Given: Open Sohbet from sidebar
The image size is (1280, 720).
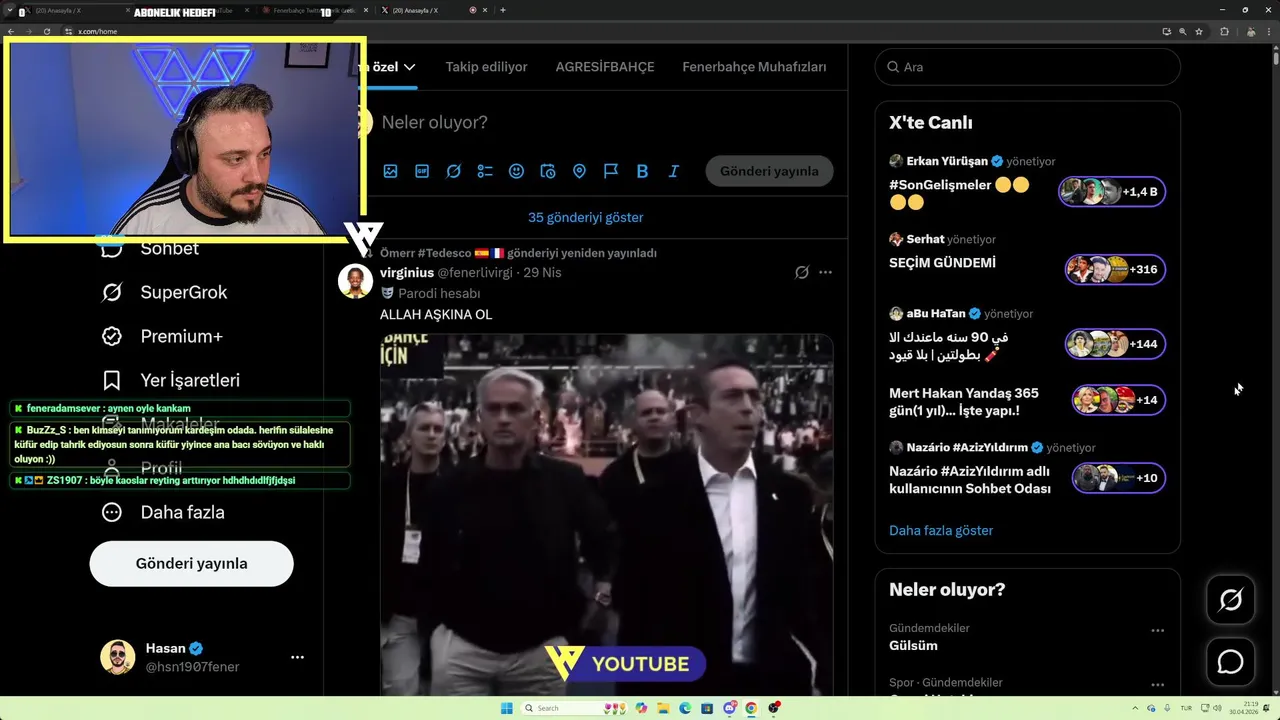Looking at the screenshot, I should click(x=150, y=248).
